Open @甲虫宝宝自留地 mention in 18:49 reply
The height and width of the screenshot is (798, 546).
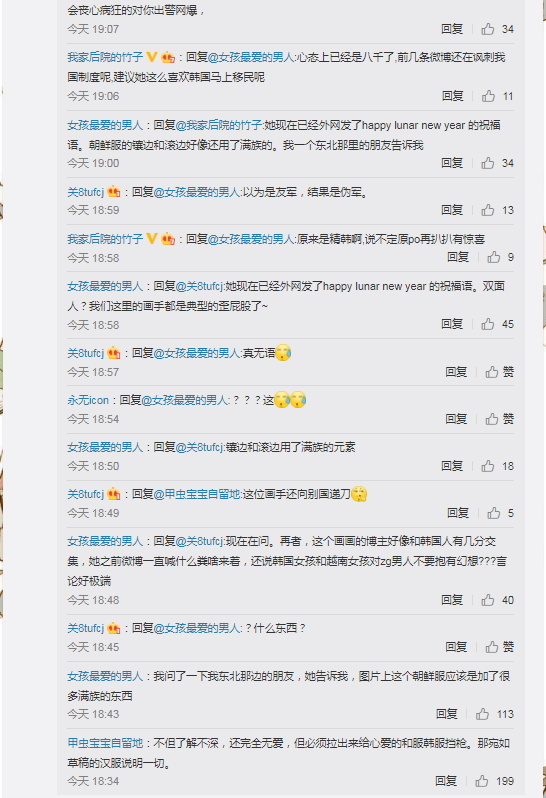(x=197, y=494)
